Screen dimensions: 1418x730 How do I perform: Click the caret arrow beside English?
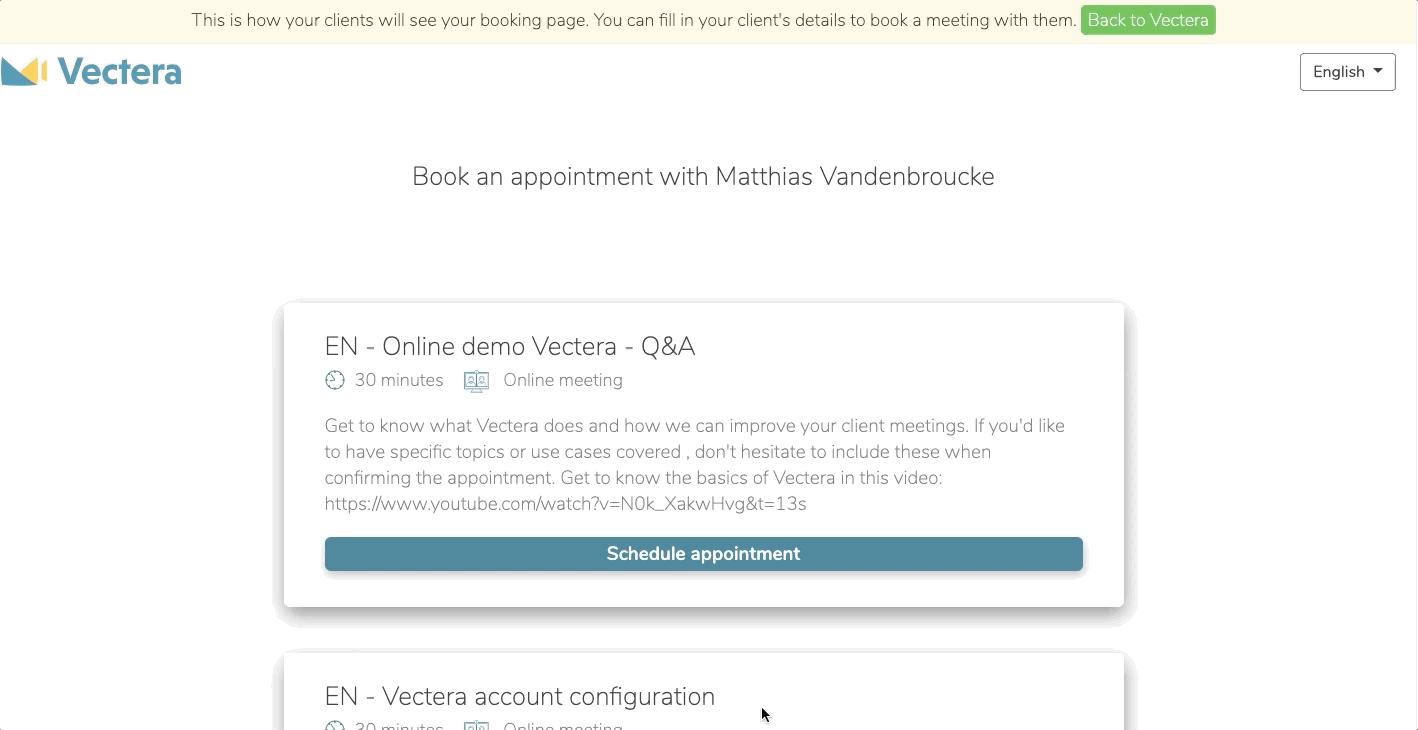coord(1378,71)
